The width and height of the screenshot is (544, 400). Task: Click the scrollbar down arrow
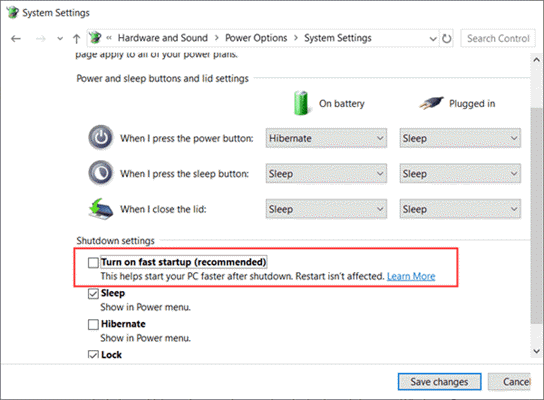tap(536, 351)
